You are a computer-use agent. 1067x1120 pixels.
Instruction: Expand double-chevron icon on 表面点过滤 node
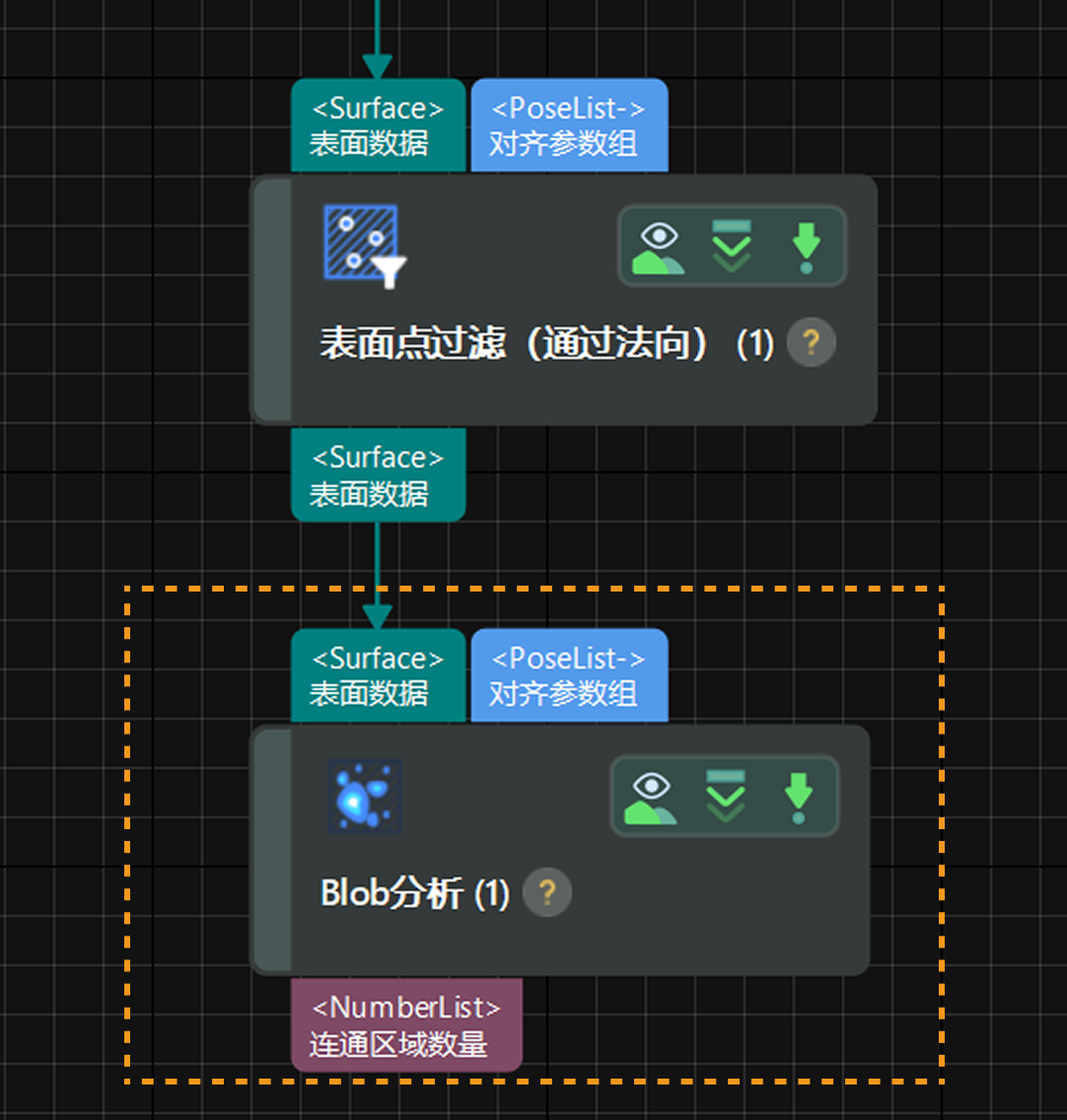coord(732,246)
